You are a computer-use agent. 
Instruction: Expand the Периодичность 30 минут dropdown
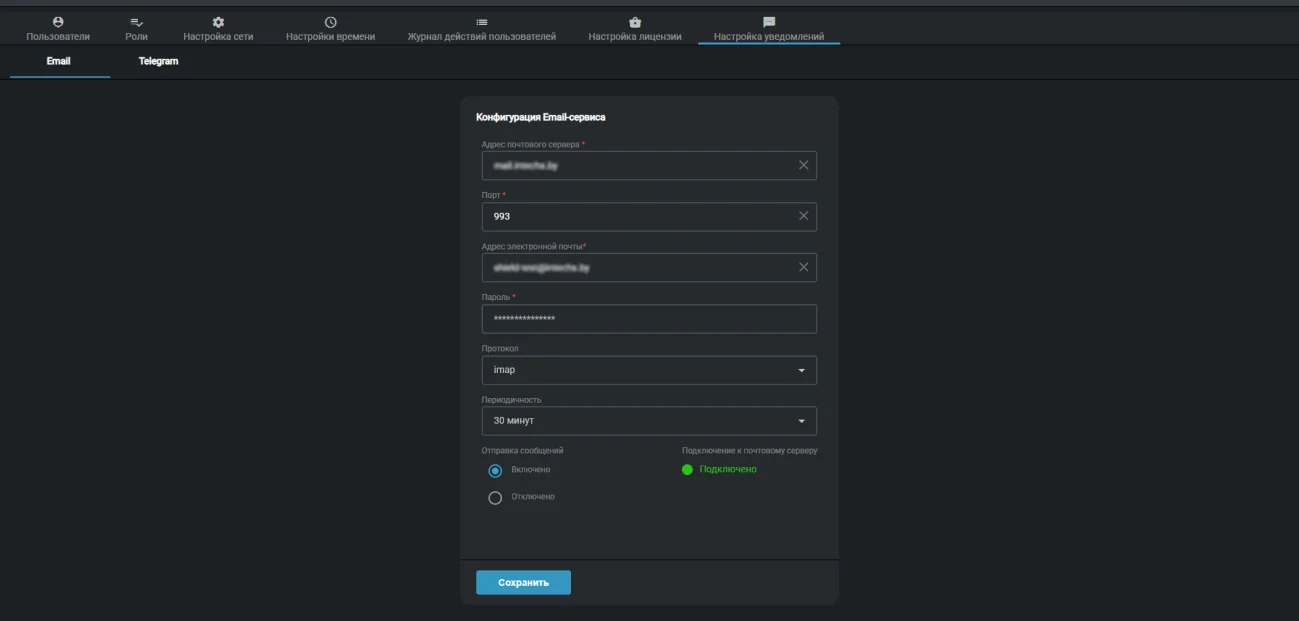(649, 421)
